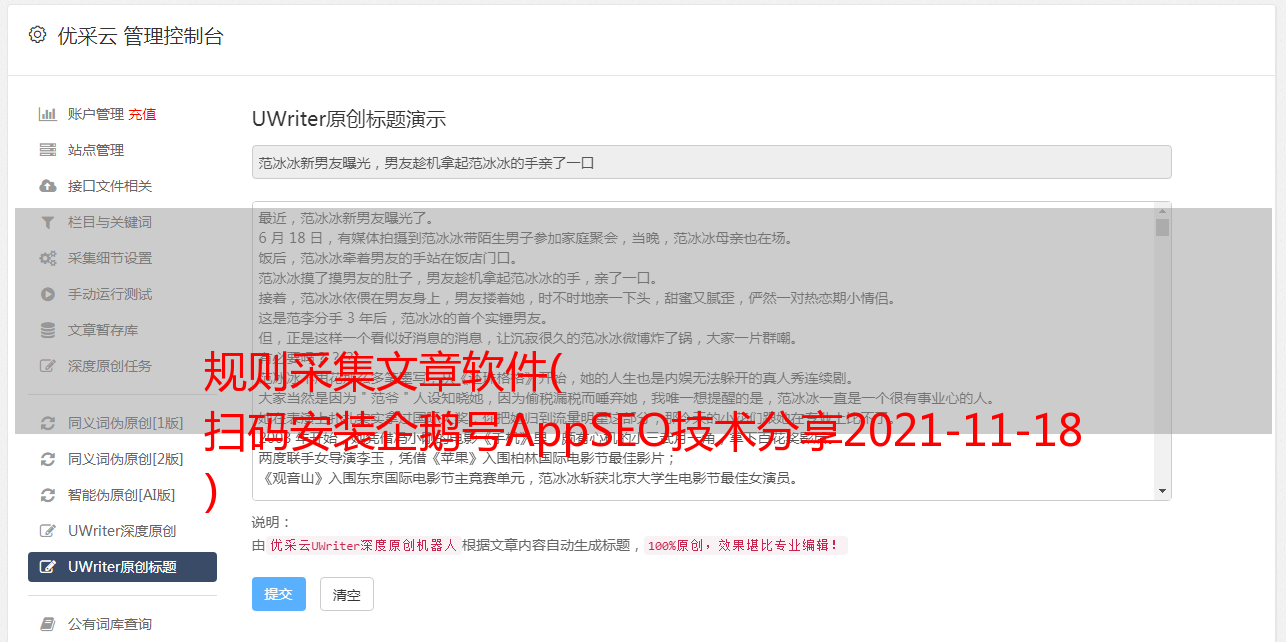This screenshot has height=642, width=1286.
Task: Click the 清空 button
Action: [x=346, y=594]
